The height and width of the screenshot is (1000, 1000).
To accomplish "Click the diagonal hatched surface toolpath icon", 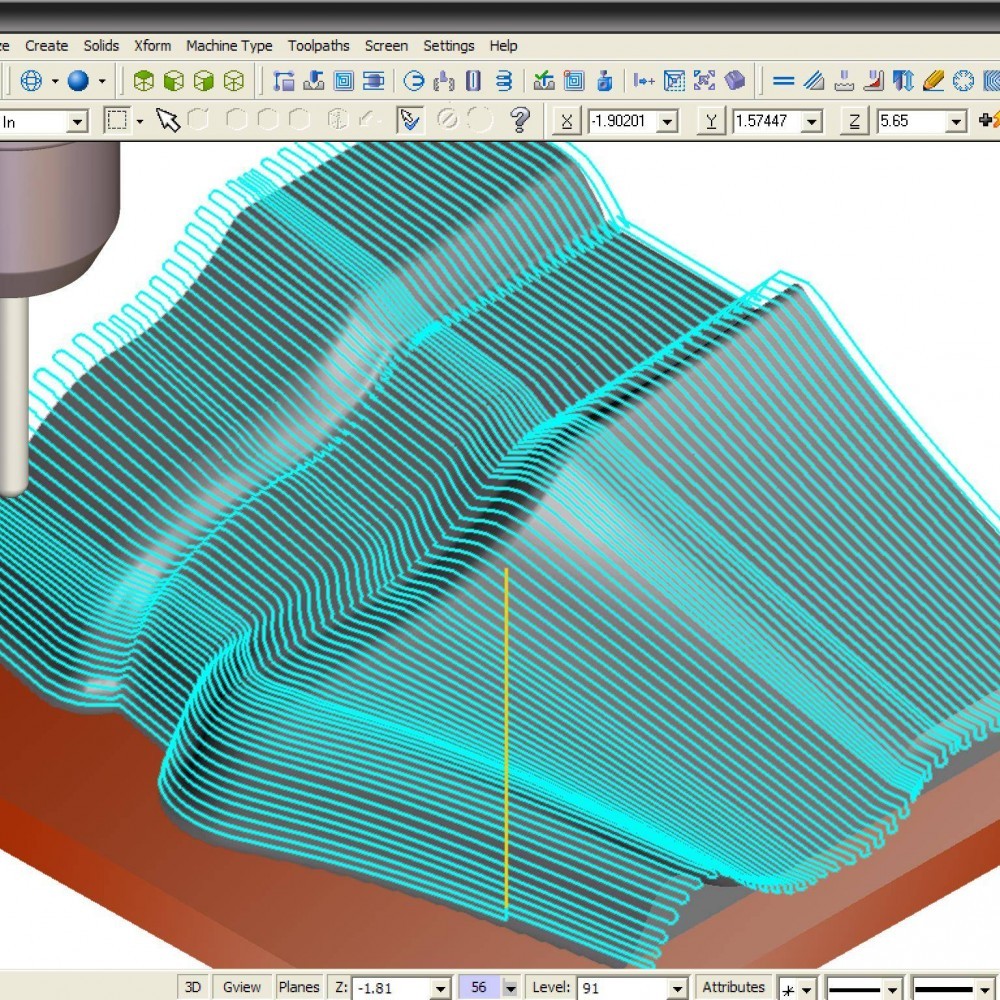I will (814, 81).
